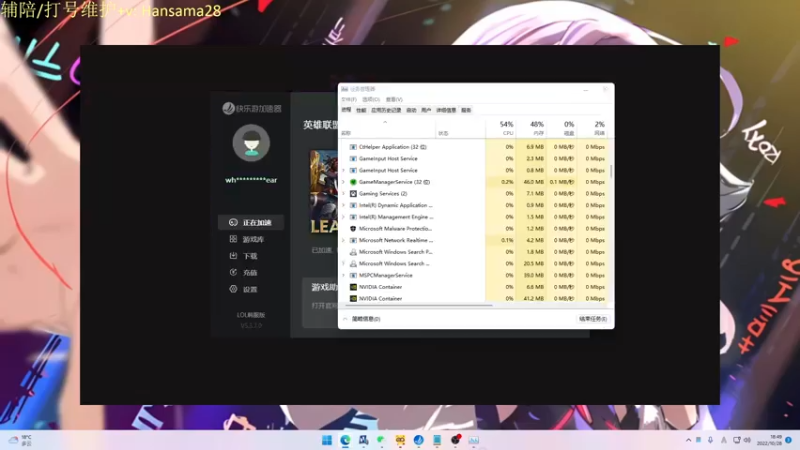Expand the MSPCManagerService row

click(x=344, y=276)
